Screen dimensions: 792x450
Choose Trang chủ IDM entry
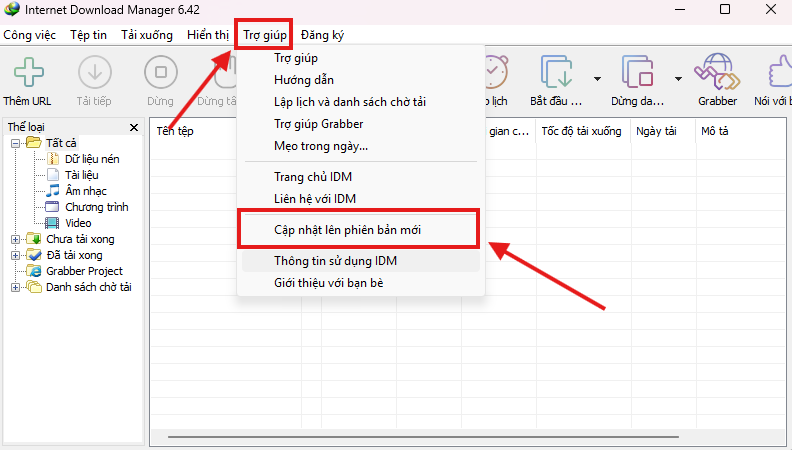[361, 177]
